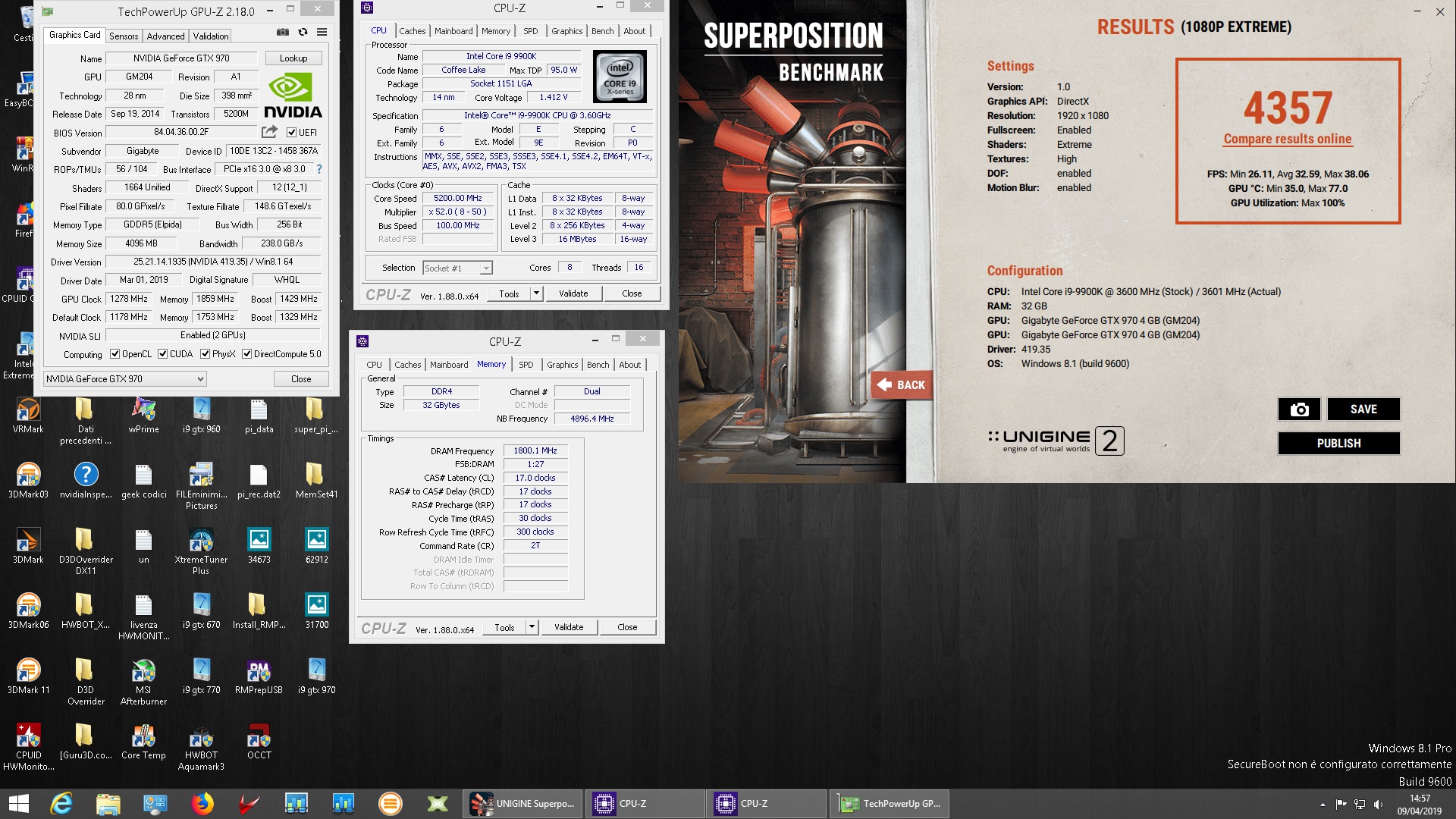Click the Core Speed 5200.00 MHz value
The height and width of the screenshot is (819, 1456).
tap(458, 199)
